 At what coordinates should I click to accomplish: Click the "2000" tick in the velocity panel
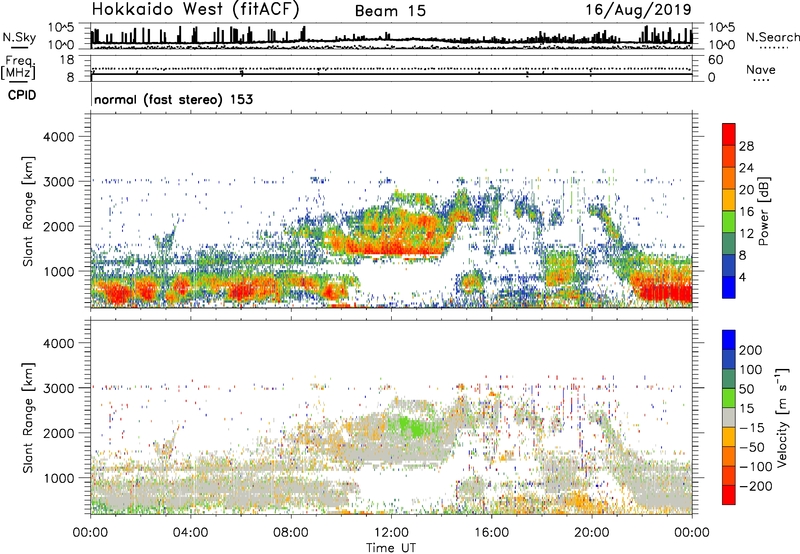pos(59,433)
